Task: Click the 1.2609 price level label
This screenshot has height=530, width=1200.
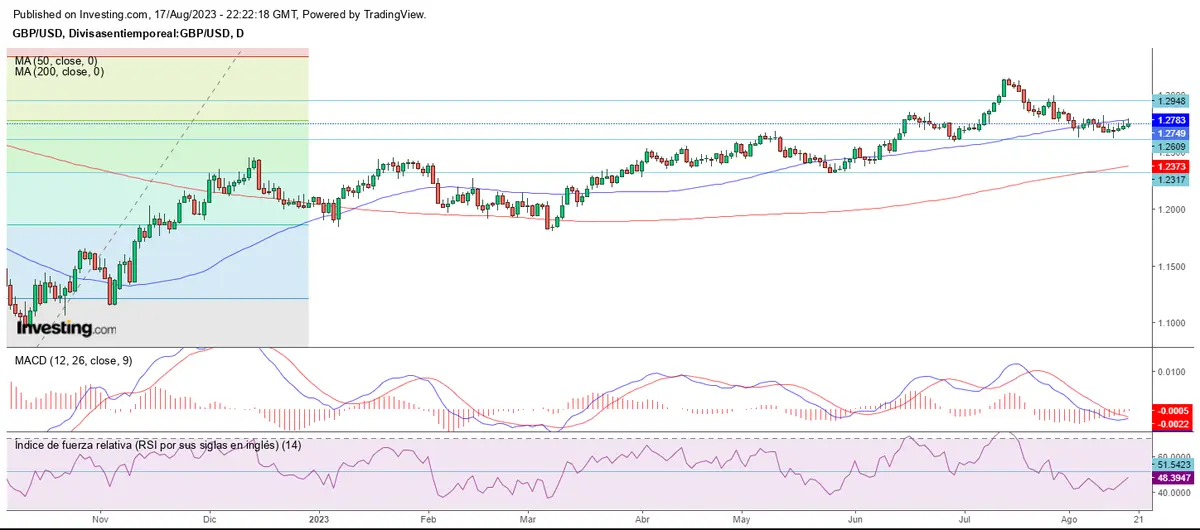Action: pos(1170,147)
